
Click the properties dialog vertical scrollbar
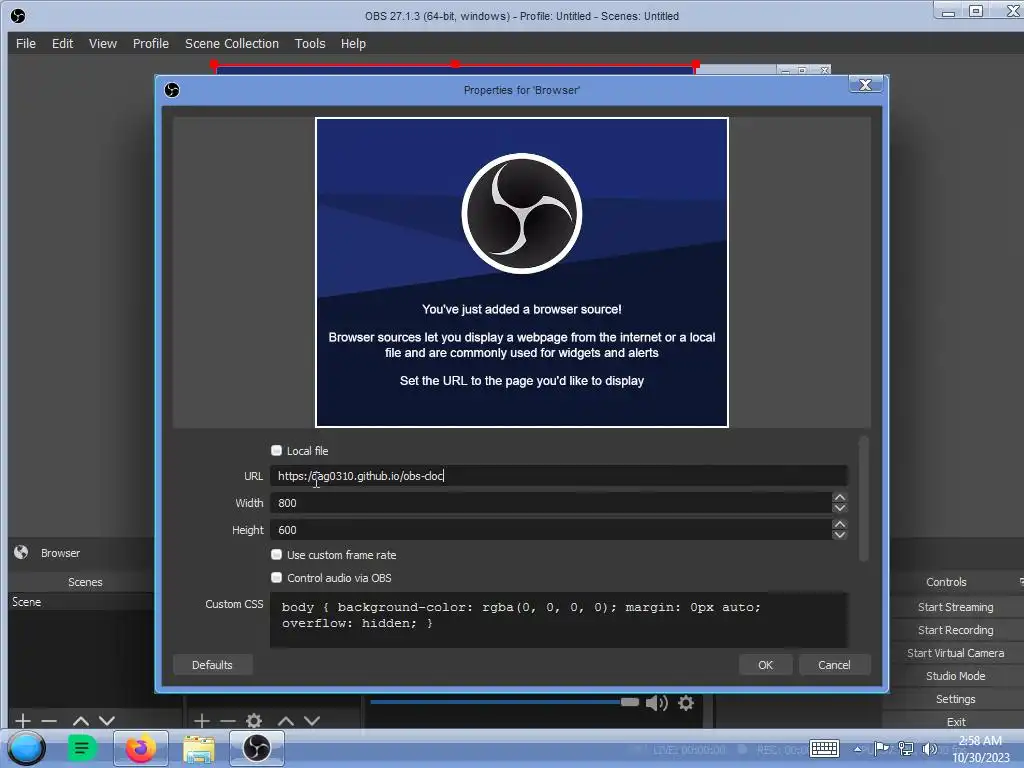pos(863,499)
